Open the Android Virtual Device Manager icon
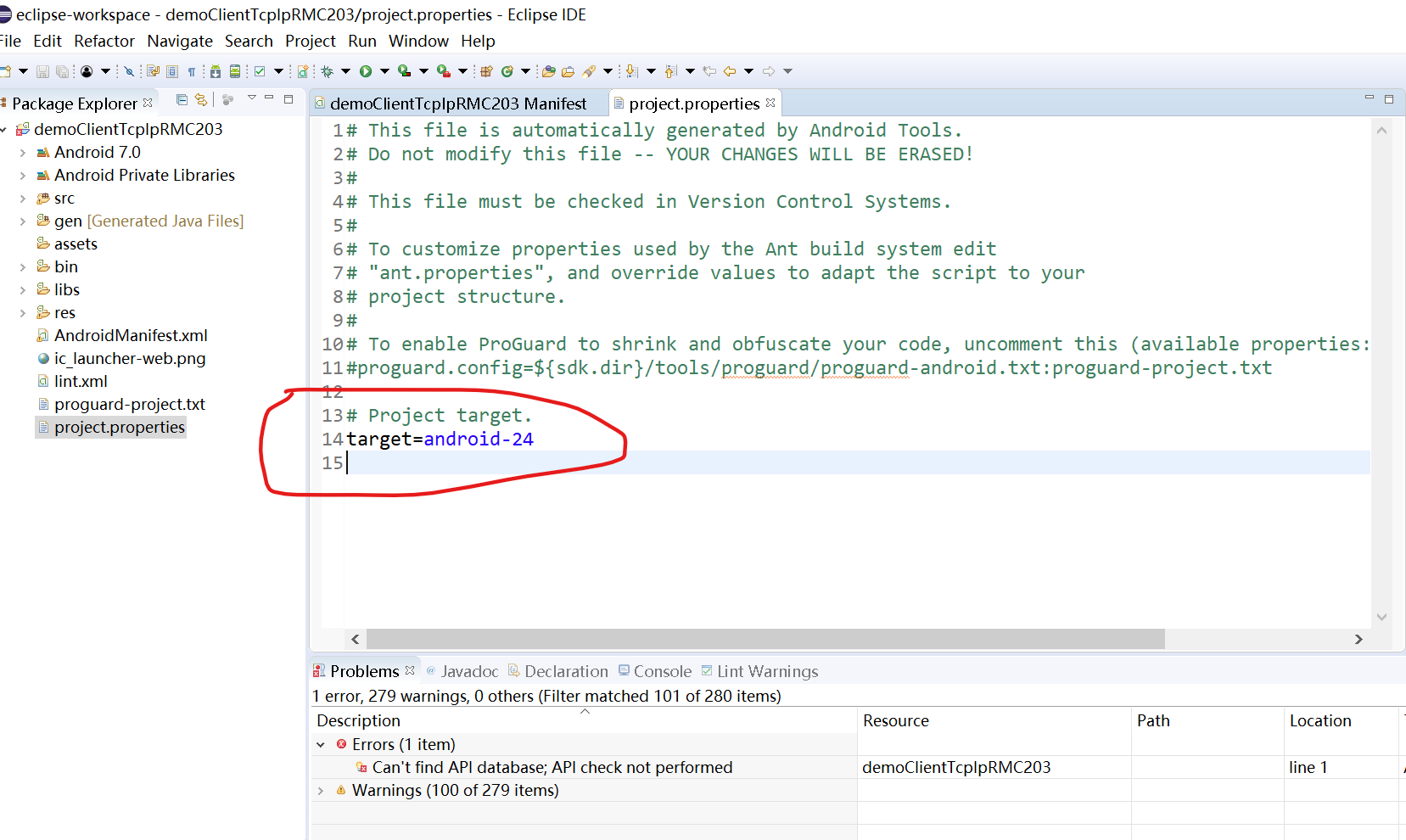1406x840 pixels. click(235, 71)
